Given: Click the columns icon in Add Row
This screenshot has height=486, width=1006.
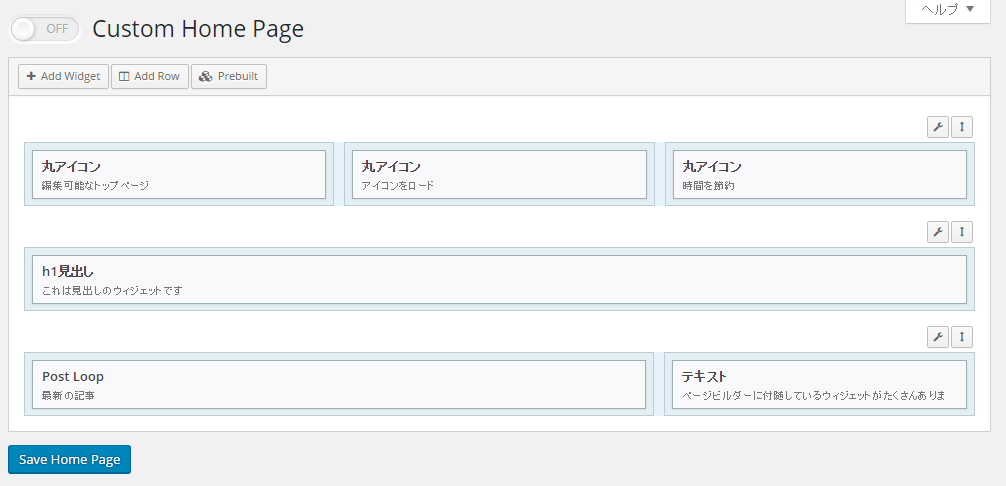Looking at the screenshot, I should click(x=124, y=76).
